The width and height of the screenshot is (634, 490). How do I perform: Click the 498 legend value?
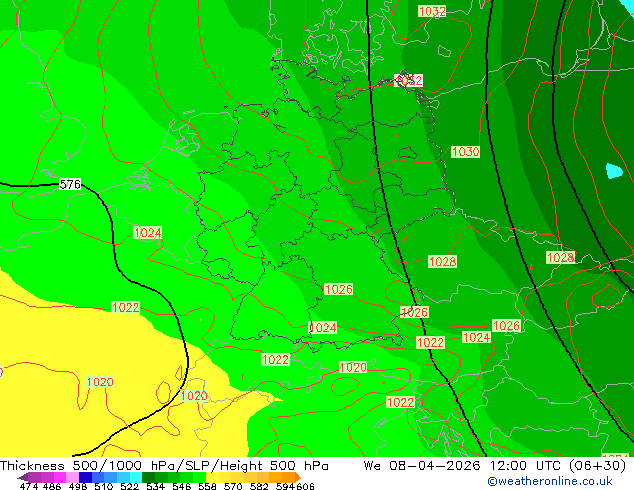click(x=78, y=486)
